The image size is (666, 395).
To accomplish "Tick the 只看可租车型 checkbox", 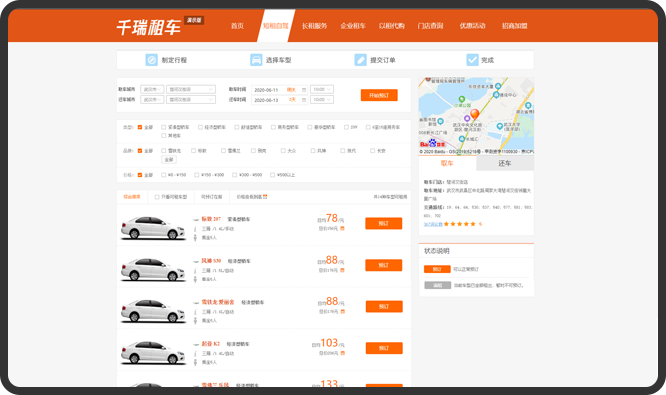I will coord(157,197).
